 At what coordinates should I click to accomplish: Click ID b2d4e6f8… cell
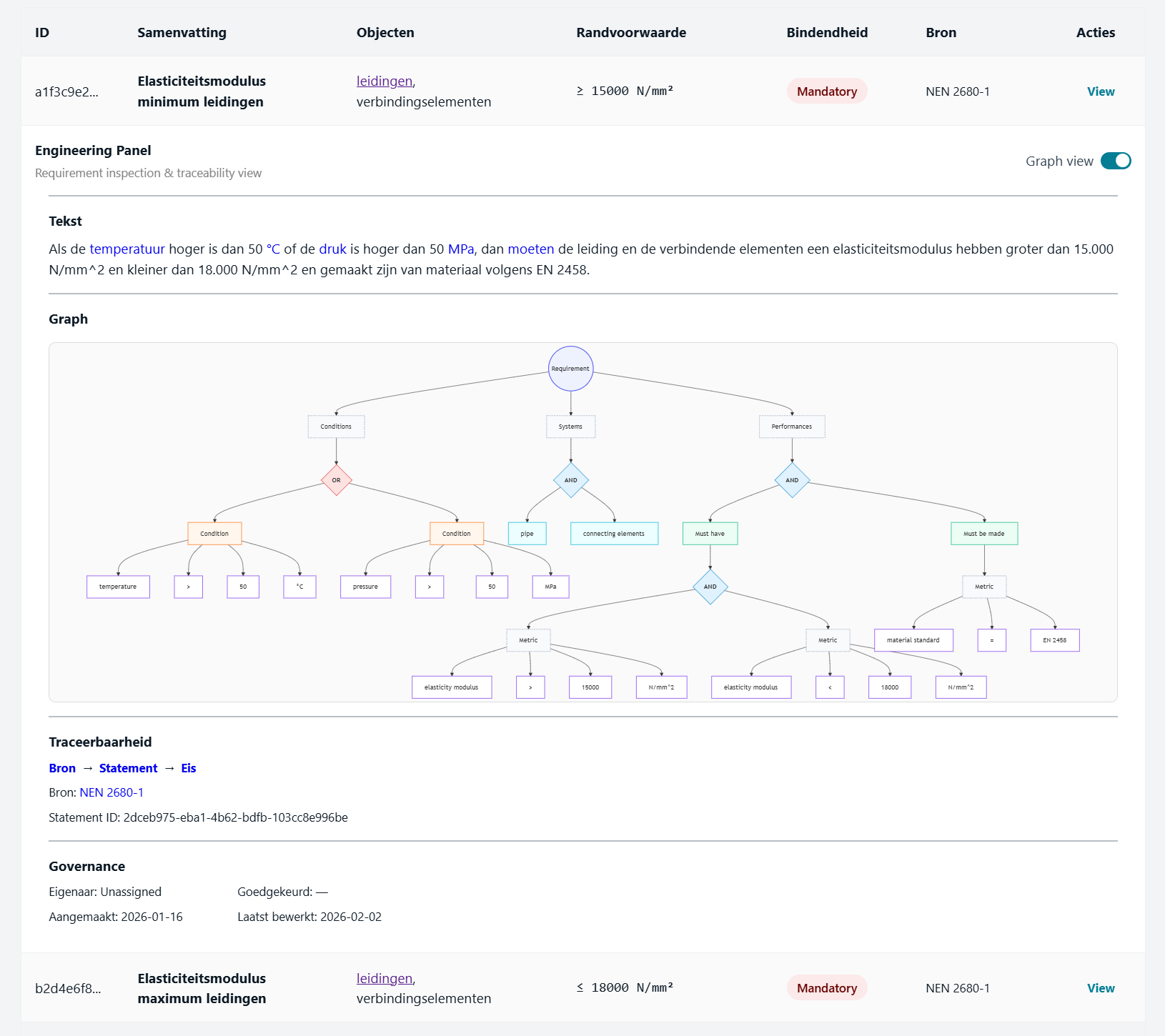point(68,988)
